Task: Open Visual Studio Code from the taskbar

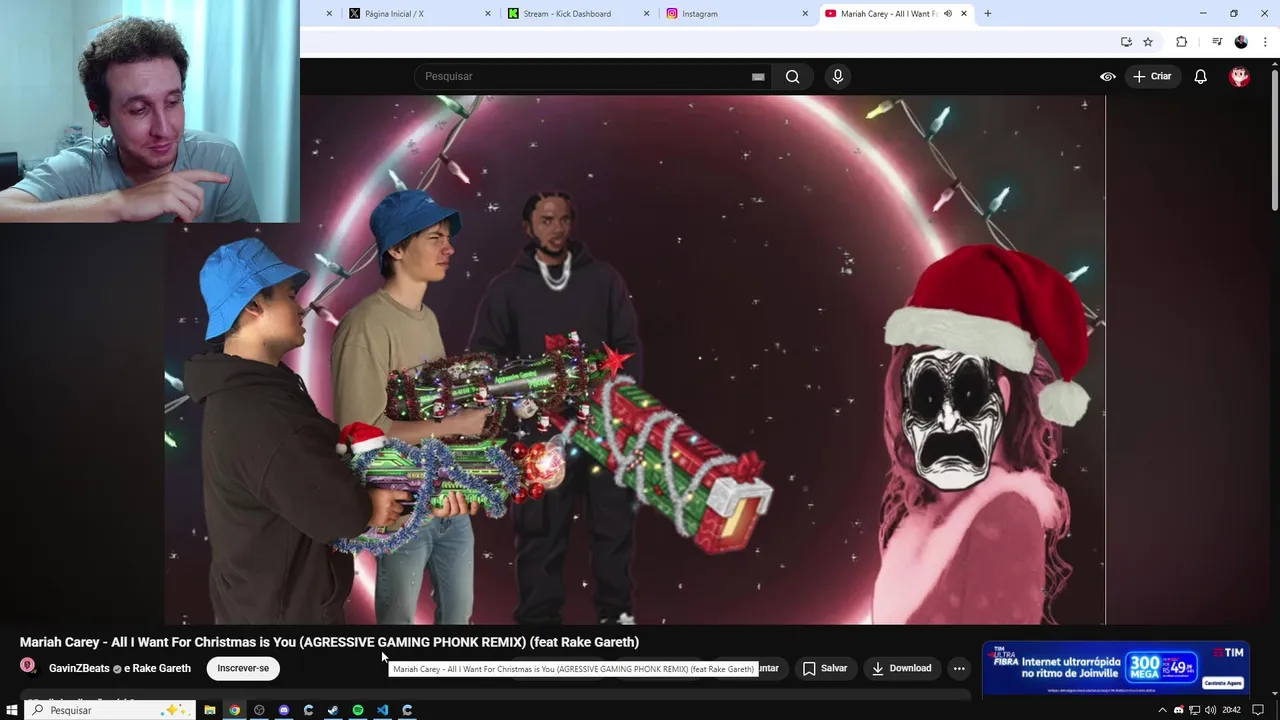Action: coord(382,710)
